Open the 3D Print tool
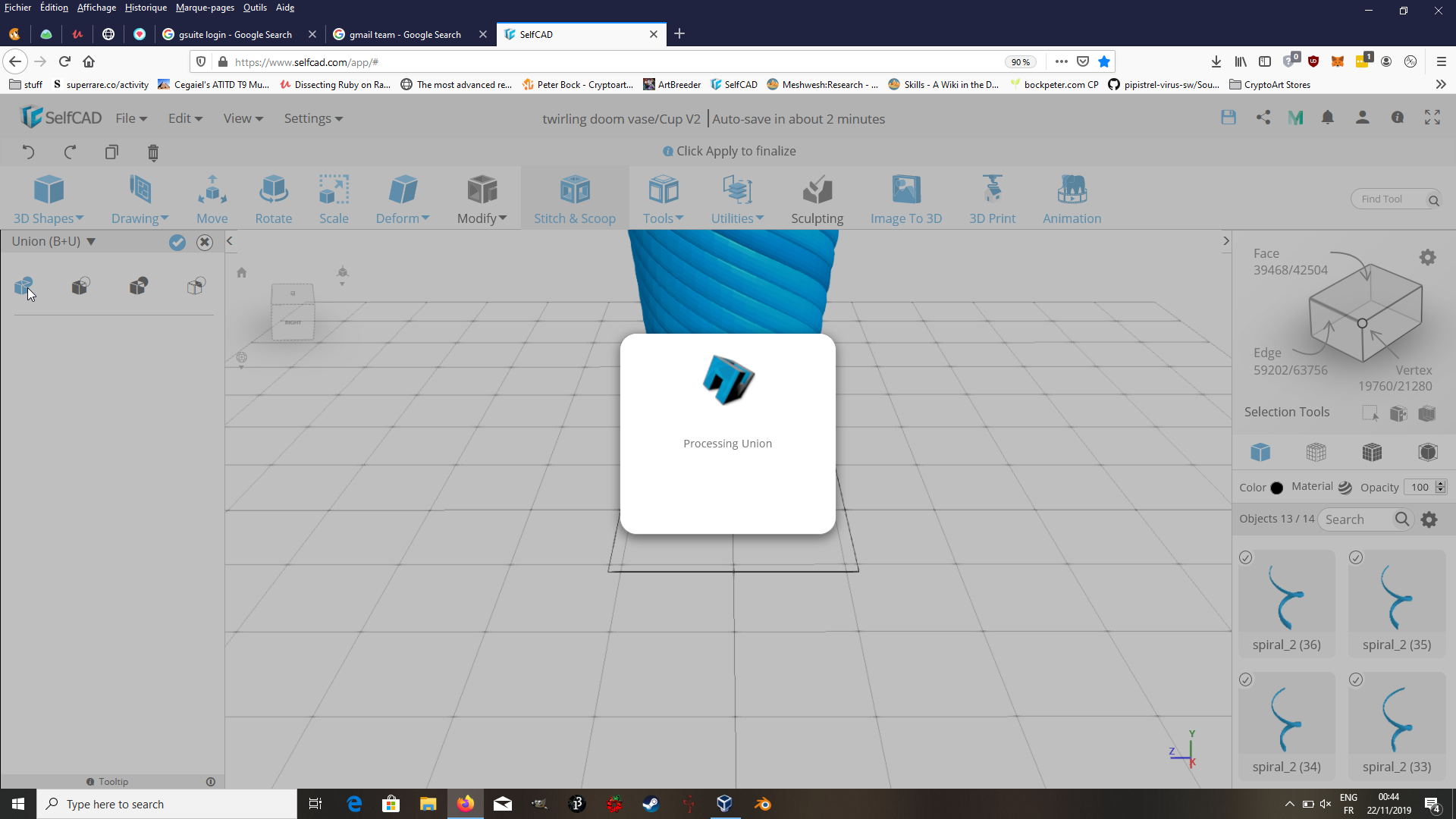This screenshot has width=1456, height=819. coord(992,199)
